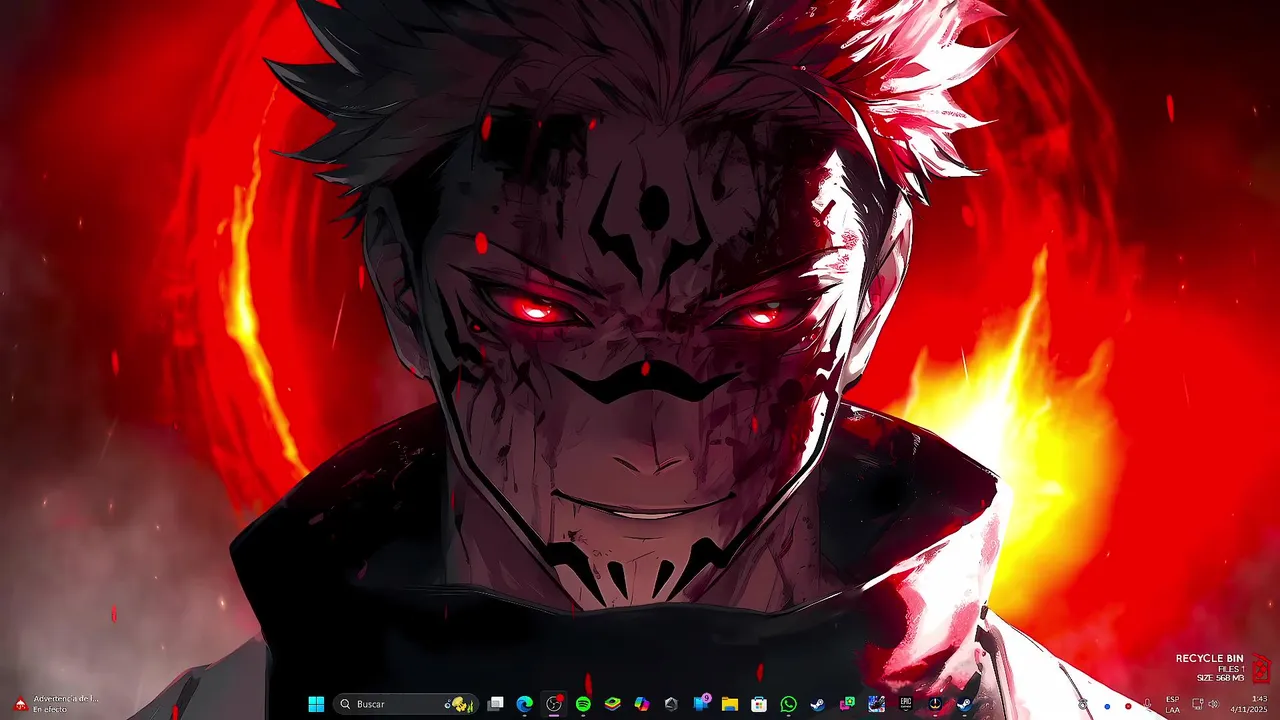1280x720 pixels.
Task: Click the ring-shaped tray icon
Action: [x=1083, y=705]
